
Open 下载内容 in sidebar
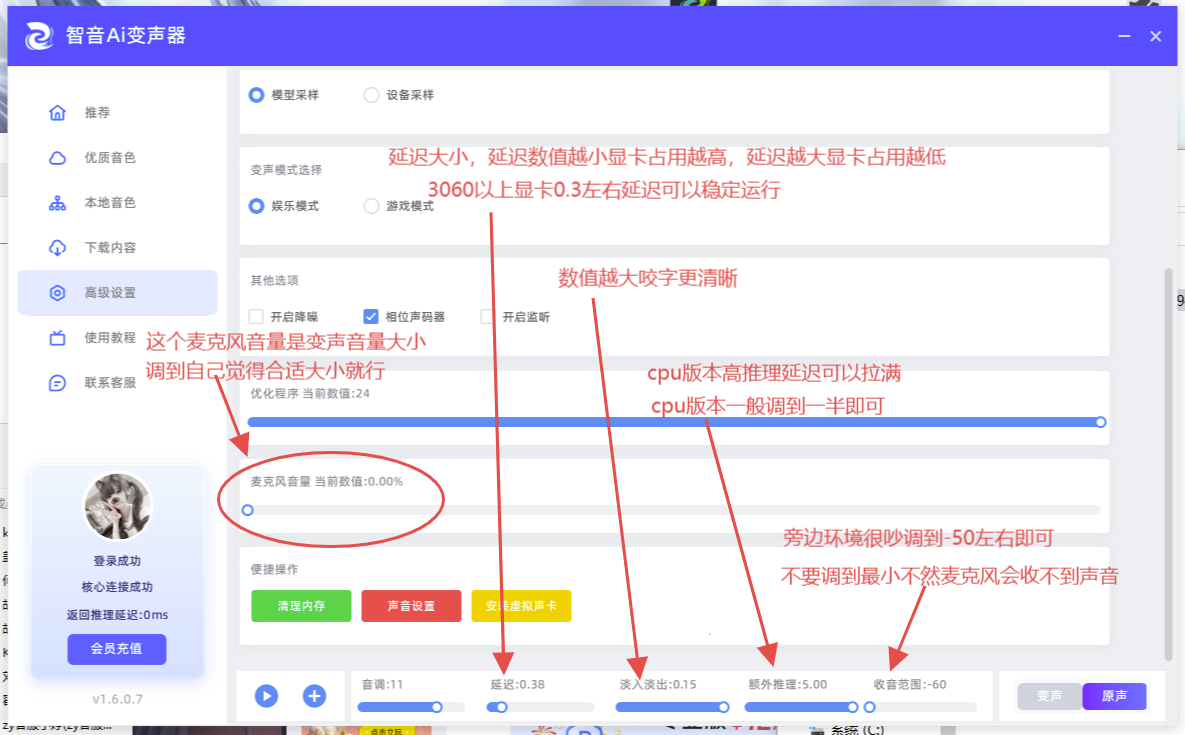(117, 248)
